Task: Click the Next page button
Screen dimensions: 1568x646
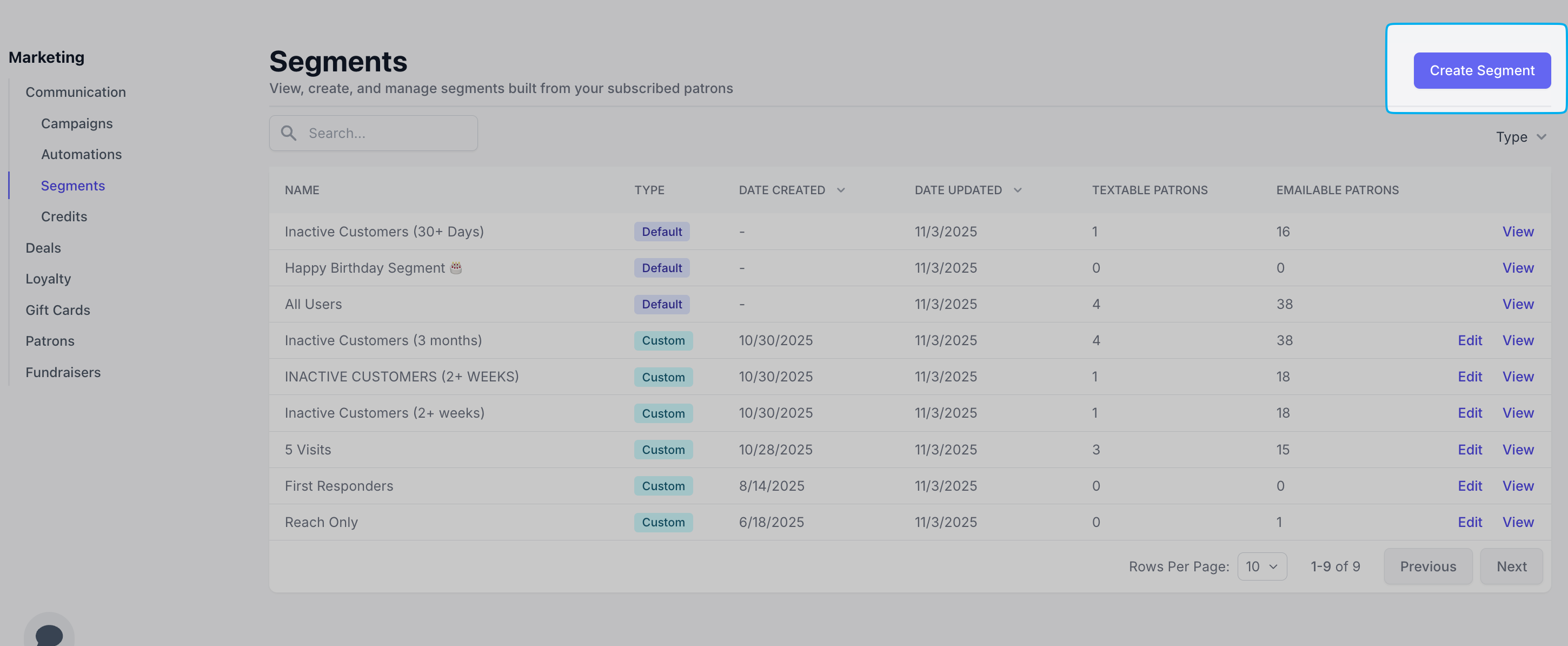Action: (1511, 566)
